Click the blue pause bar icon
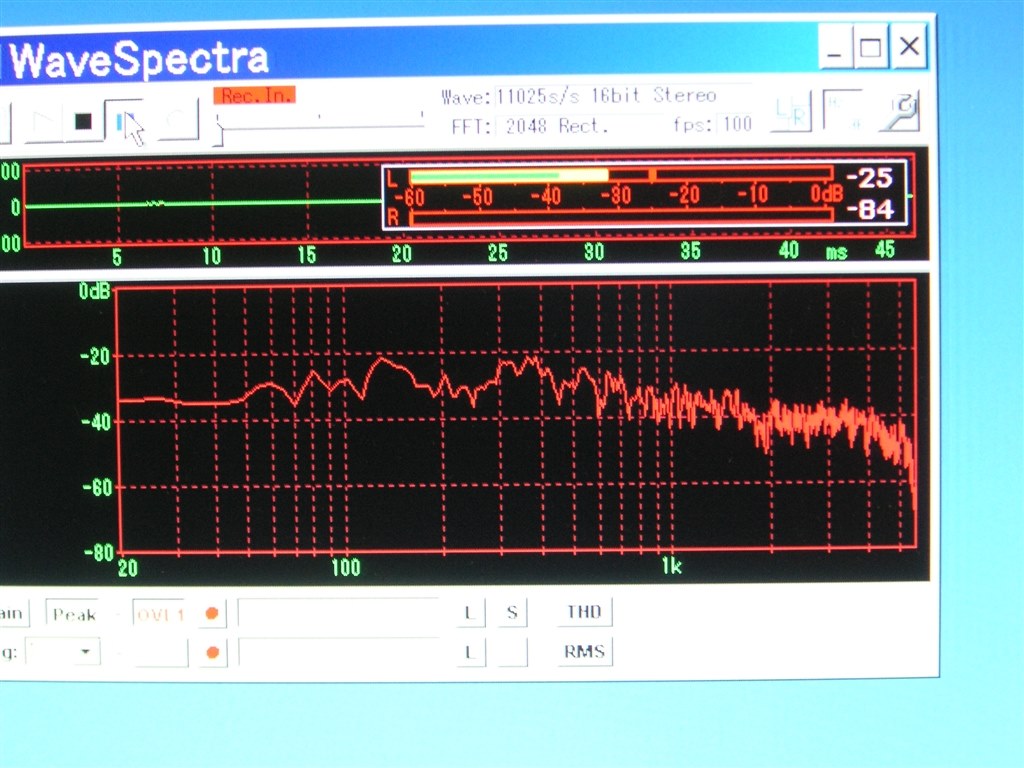Image resolution: width=1024 pixels, height=768 pixels. tap(124, 121)
